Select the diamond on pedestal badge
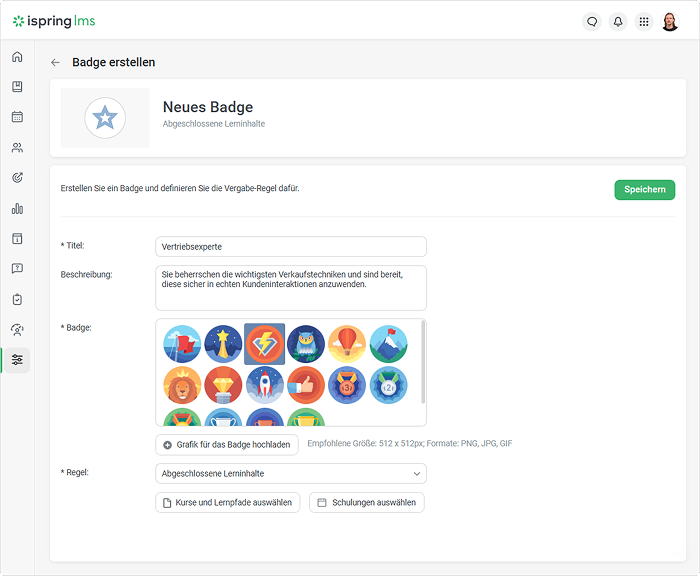The height and width of the screenshot is (576, 700). [223, 385]
